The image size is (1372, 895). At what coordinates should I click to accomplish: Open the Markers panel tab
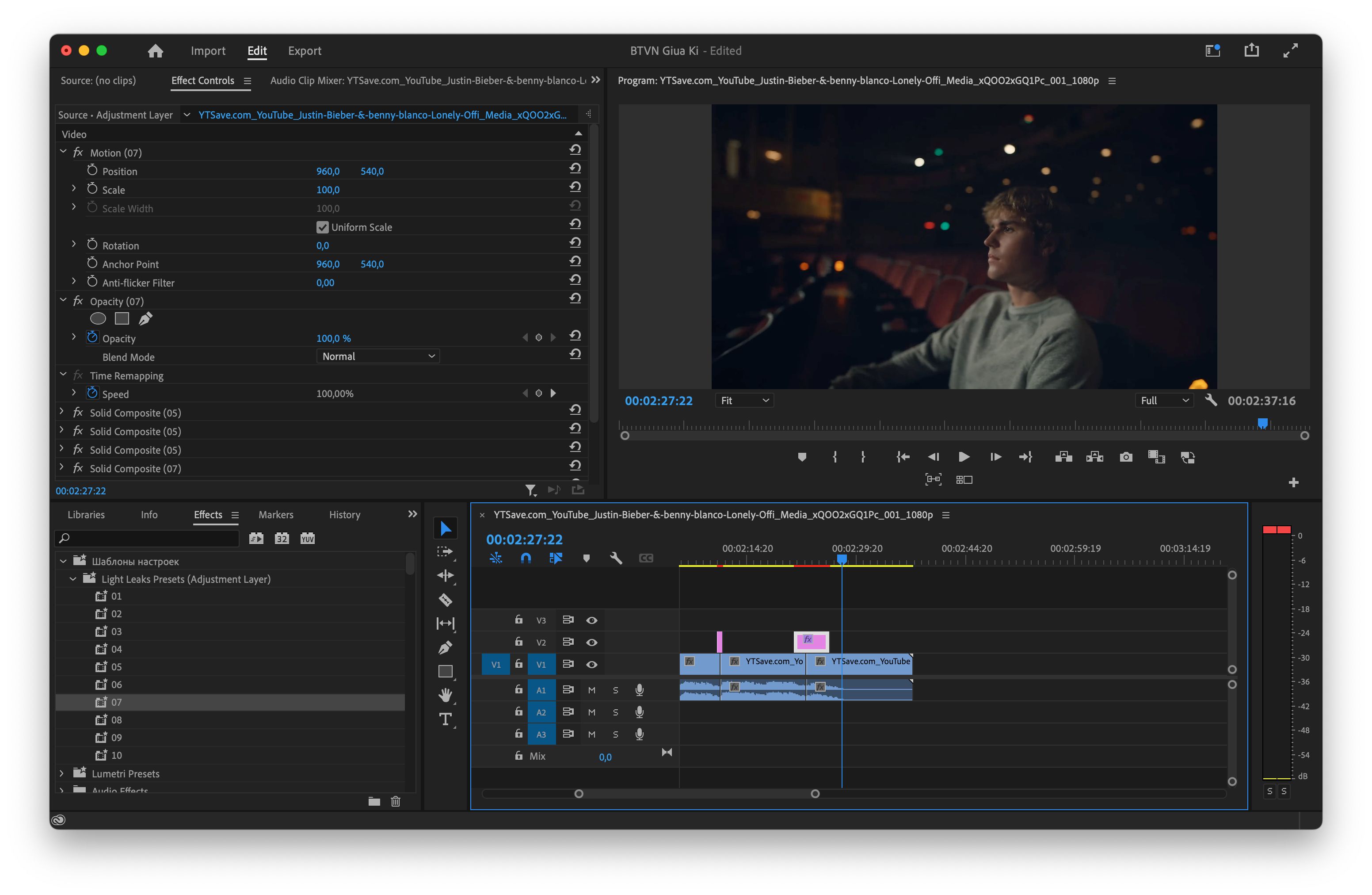pyautogui.click(x=275, y=514)
